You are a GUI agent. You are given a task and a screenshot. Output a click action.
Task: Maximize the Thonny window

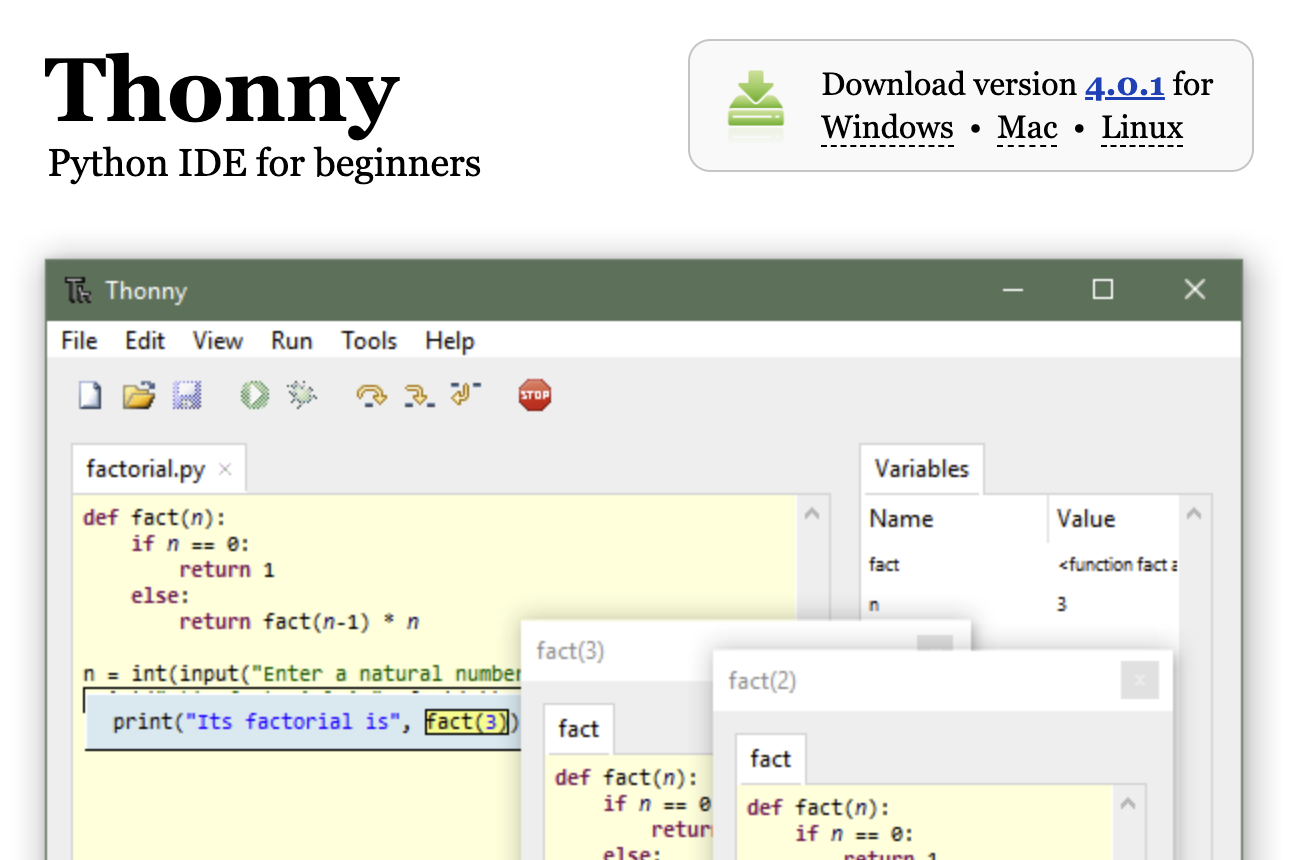tap(1103, 290)
